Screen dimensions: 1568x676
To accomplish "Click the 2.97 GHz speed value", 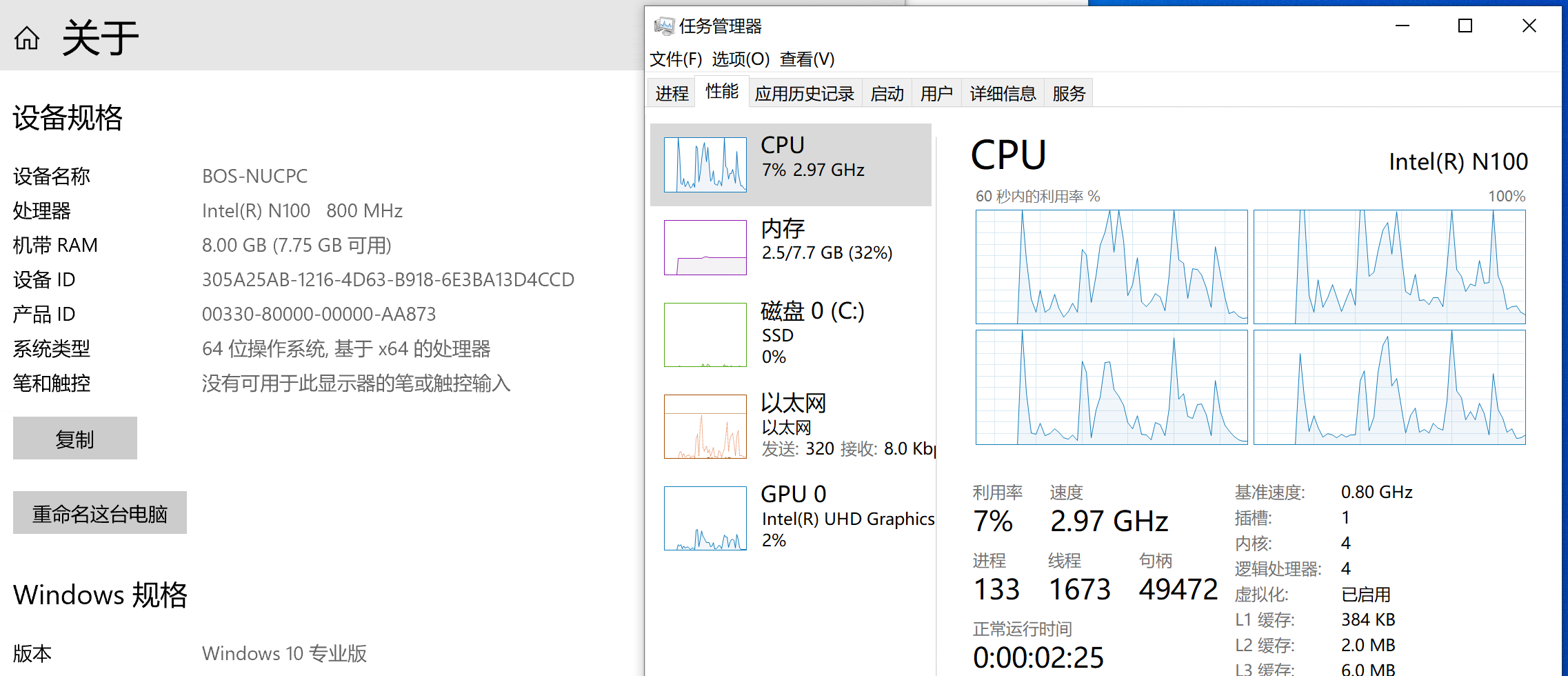I will tap(1109, 521).
